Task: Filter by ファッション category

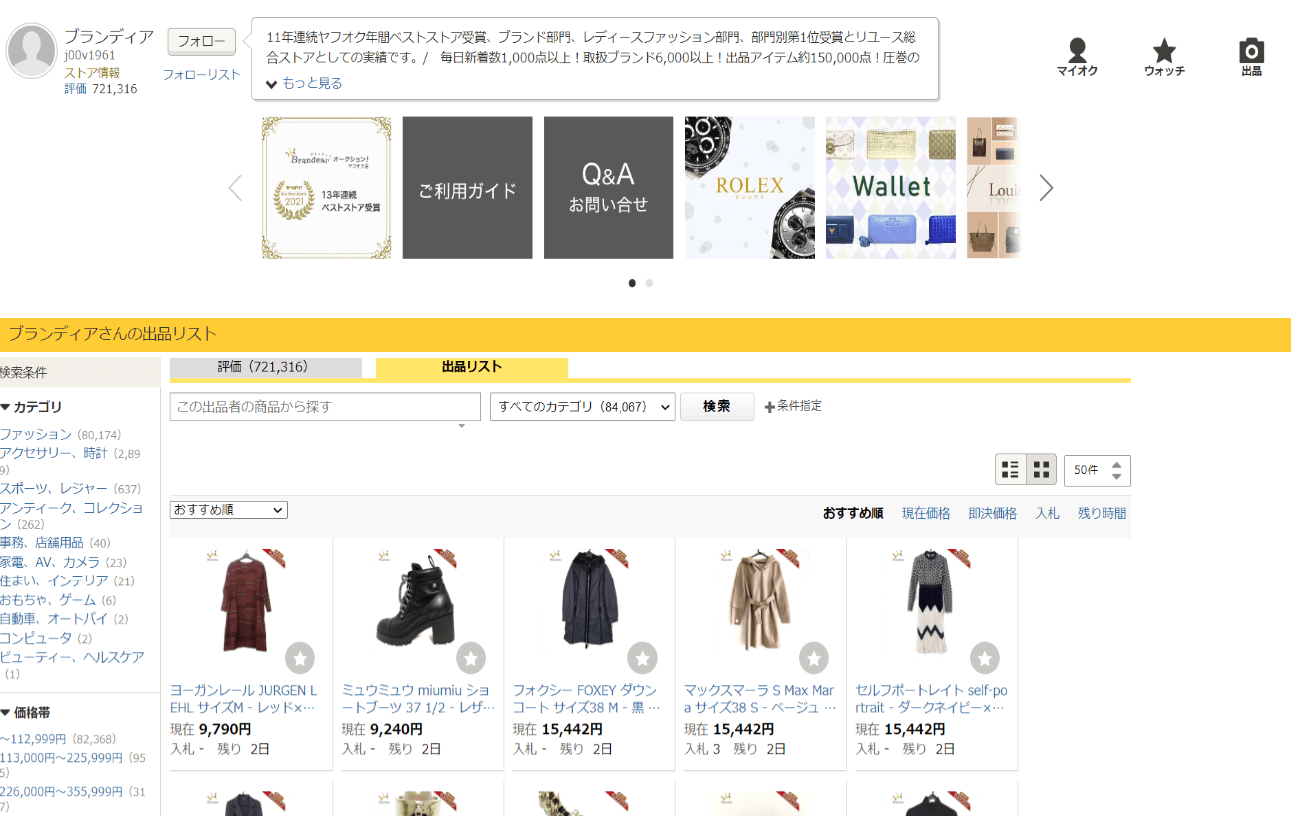Action: pyautogui.click(x=36, y=435)
